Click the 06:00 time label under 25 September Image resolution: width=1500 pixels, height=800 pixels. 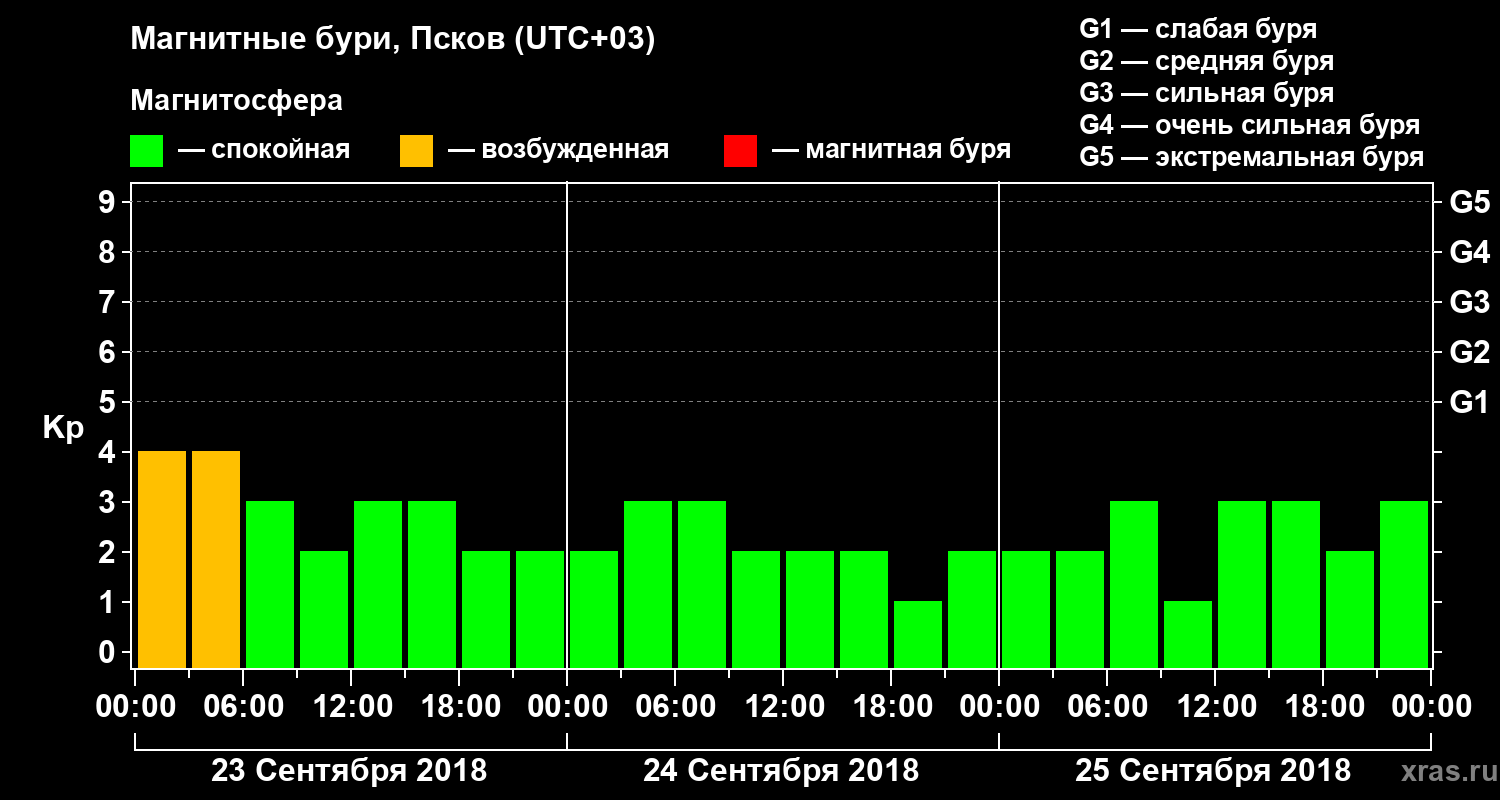(x=1107, y=707)
